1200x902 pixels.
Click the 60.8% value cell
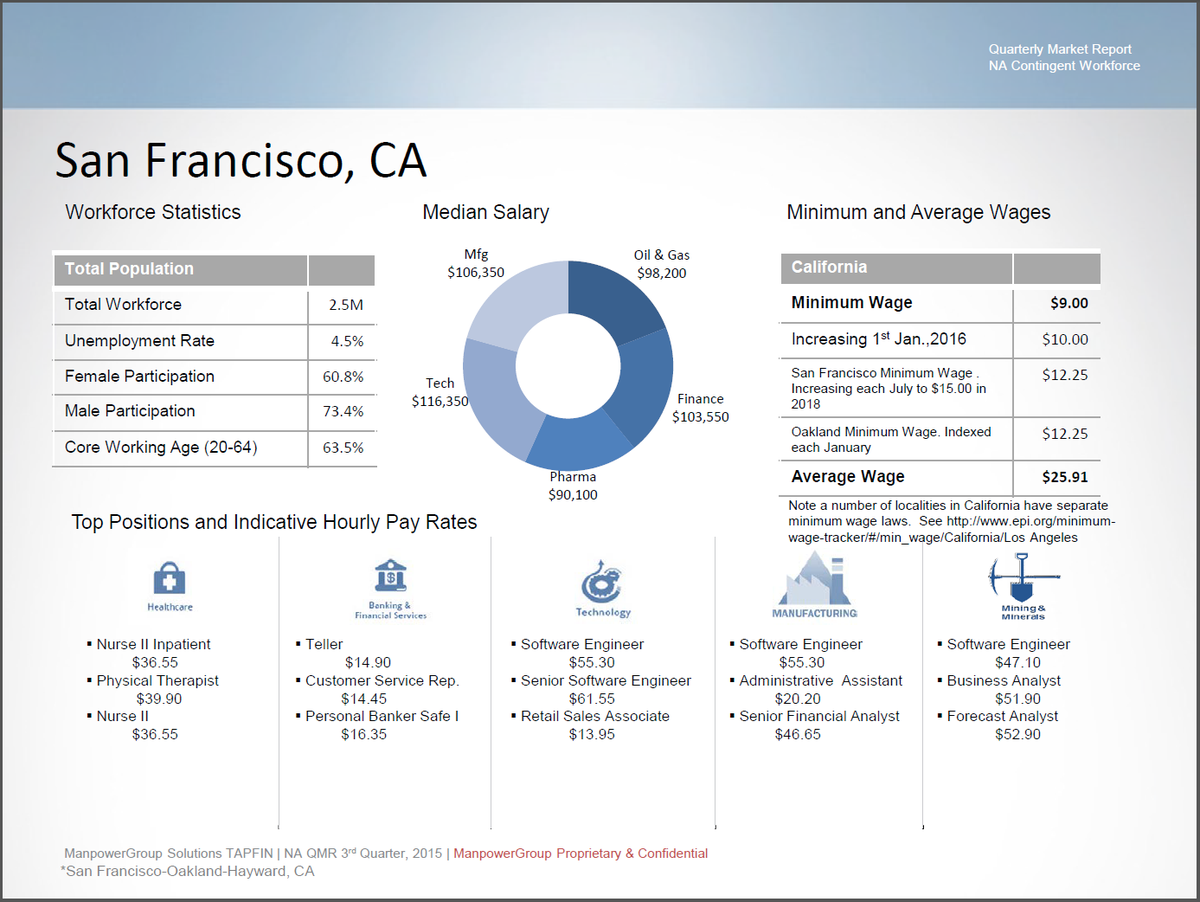click(343, 377)
